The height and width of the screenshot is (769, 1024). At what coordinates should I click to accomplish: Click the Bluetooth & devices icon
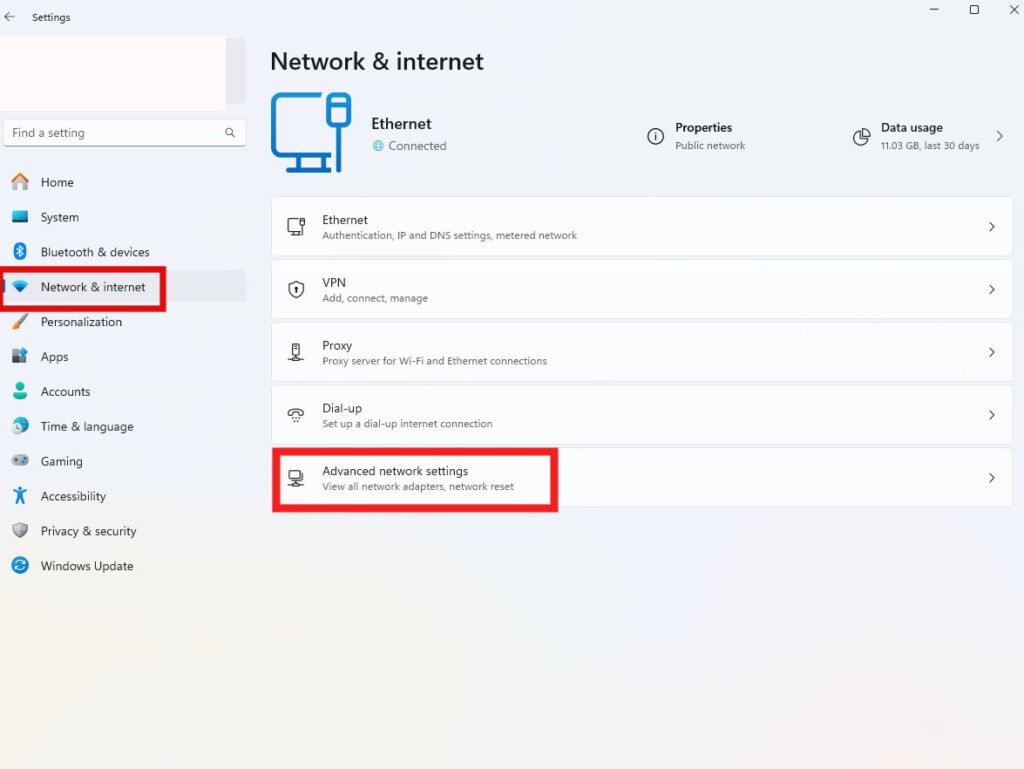click(x=20, y=252)
